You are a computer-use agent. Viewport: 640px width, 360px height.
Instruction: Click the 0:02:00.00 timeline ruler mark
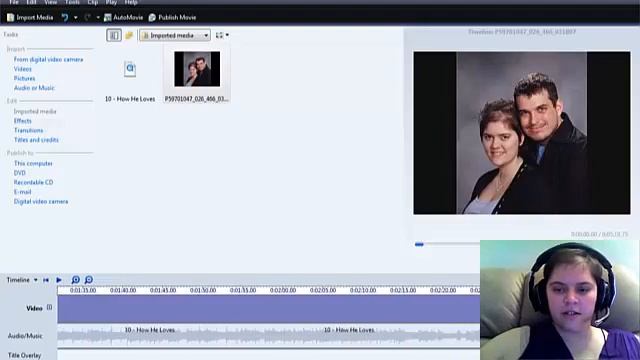pyautogui.click(x=283, y=290)
